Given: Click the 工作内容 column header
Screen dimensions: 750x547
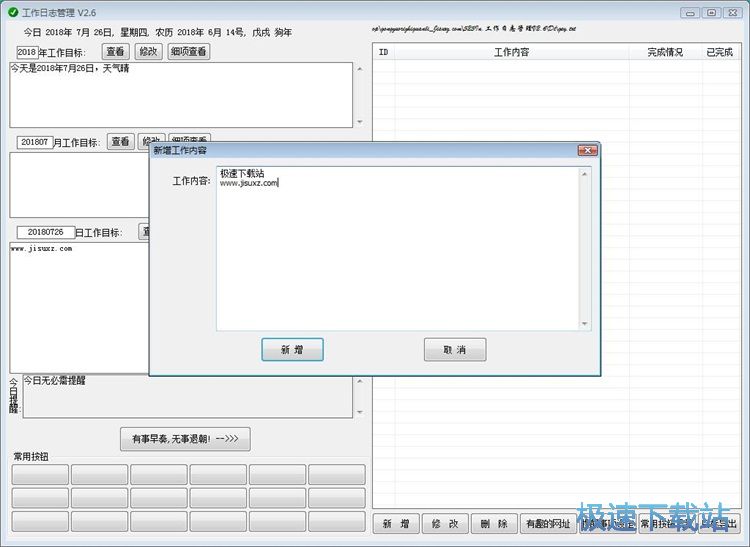Looking at the screenshot, I should pos(512,52).
